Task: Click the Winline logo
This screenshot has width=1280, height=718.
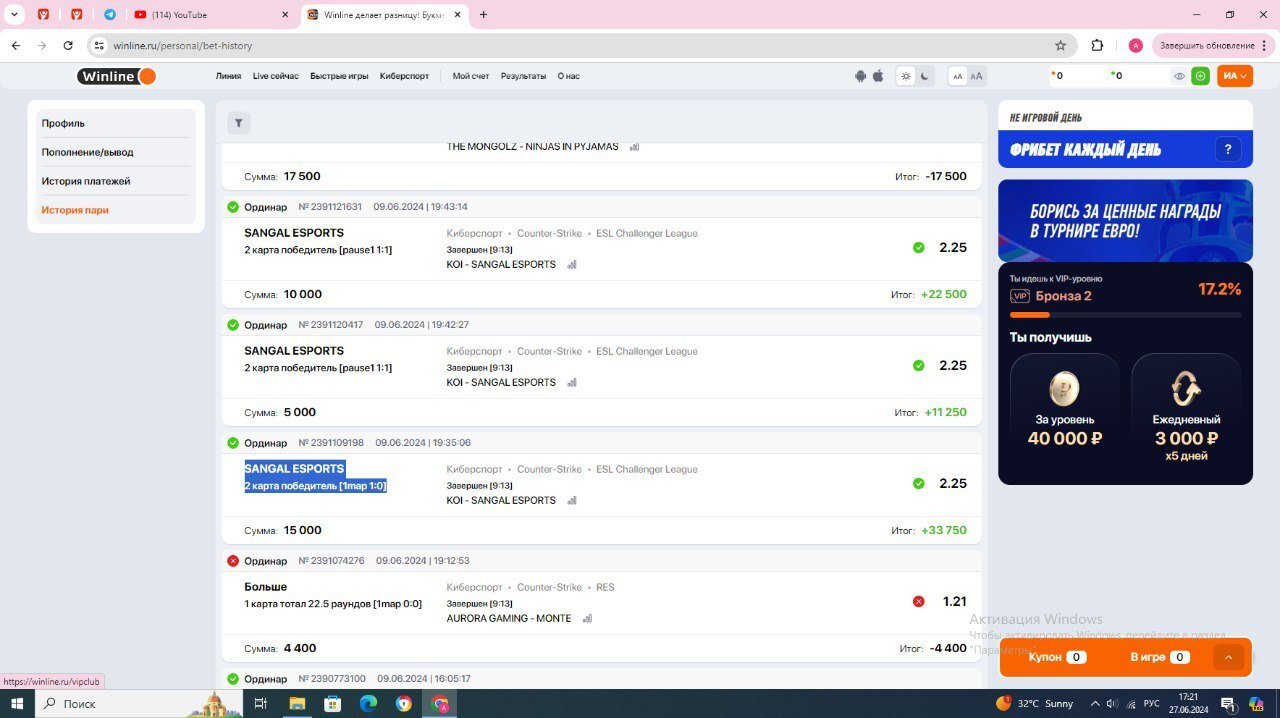Action: [117, 76]
